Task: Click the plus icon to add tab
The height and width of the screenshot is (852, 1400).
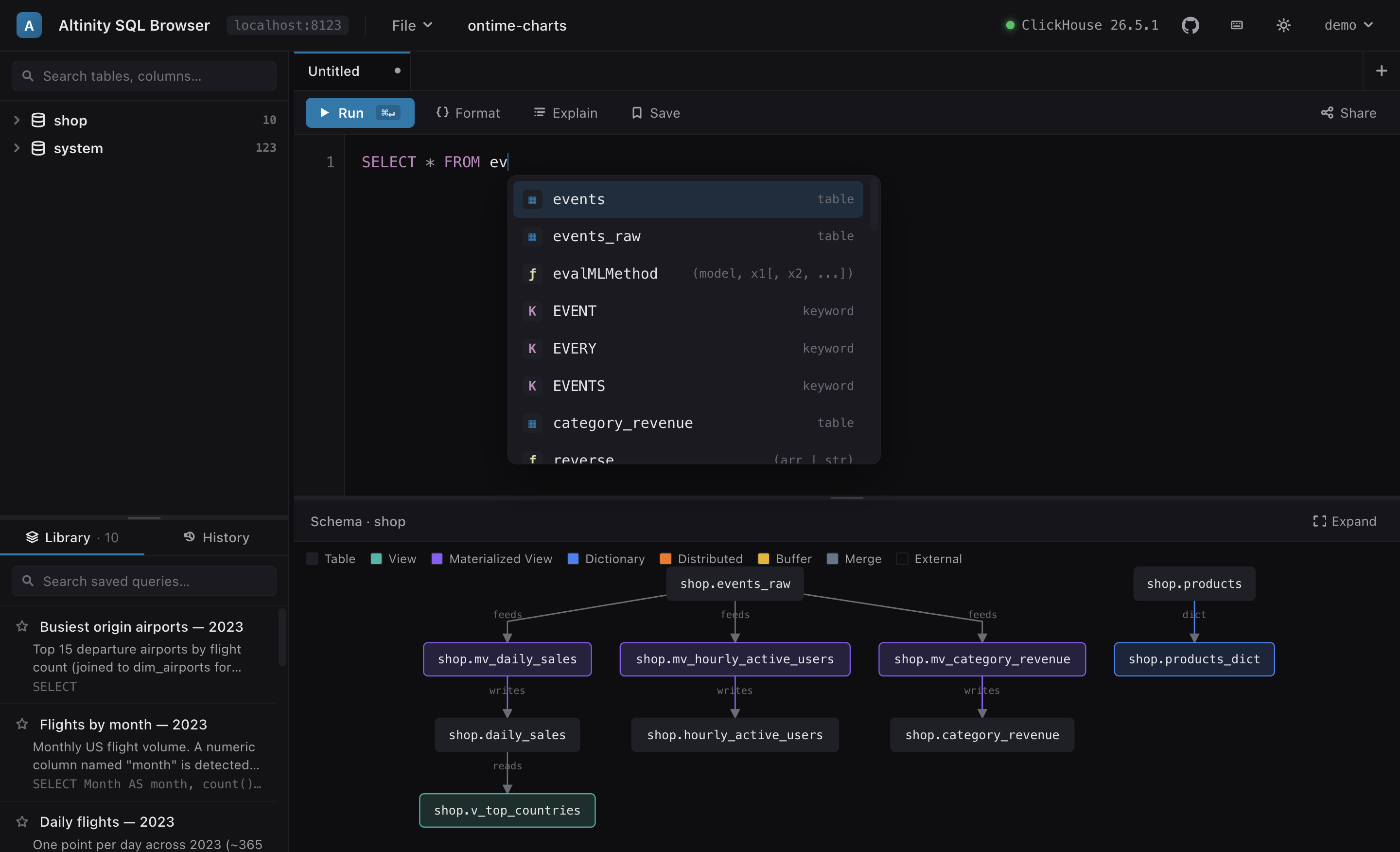Action: point(1381,71)
